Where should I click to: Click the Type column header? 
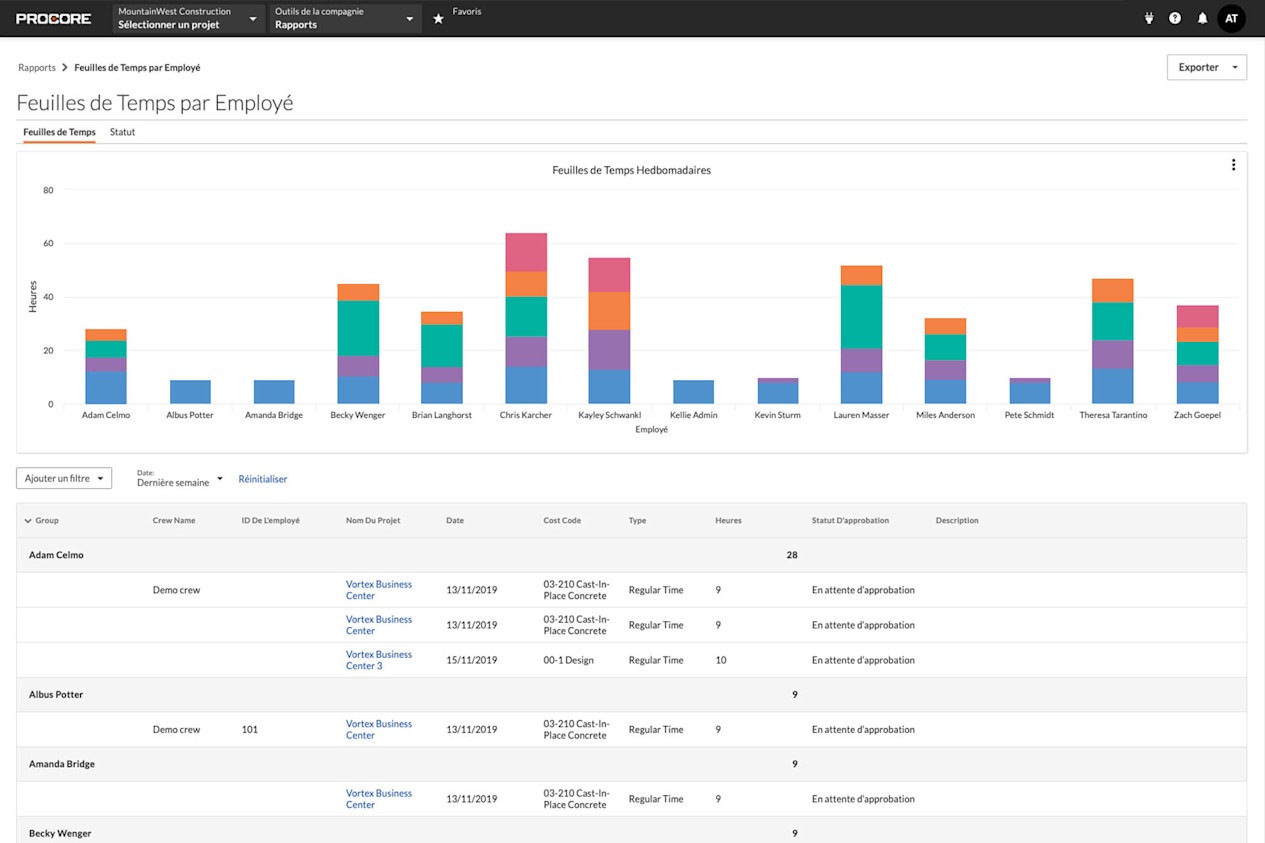pos(637,521)
